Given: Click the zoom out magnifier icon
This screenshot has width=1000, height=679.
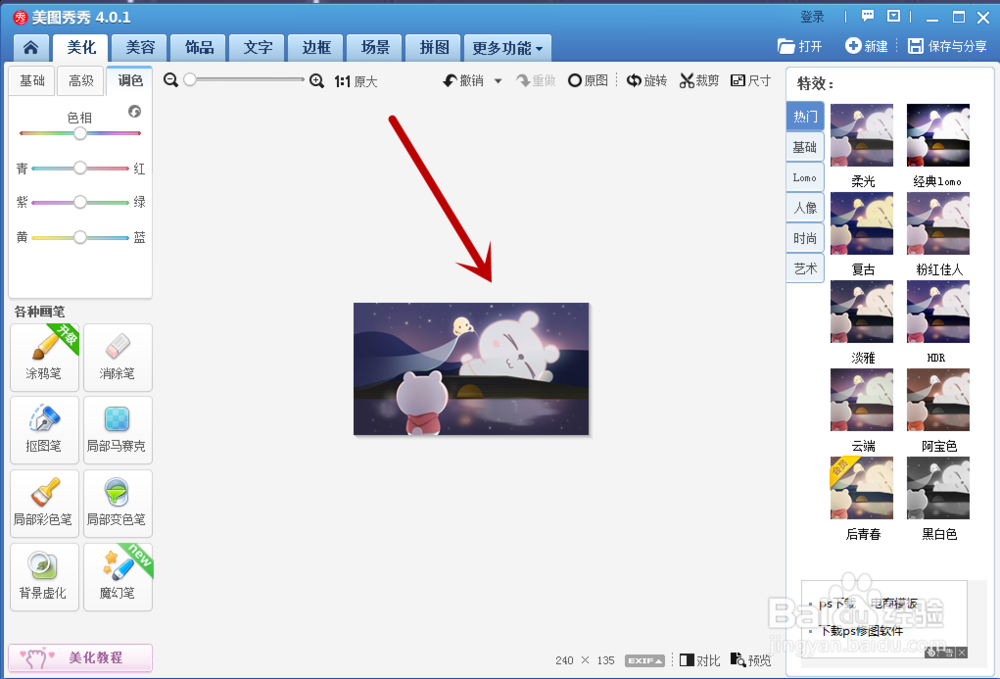Looking at the screenshot, I should coord(170,80).
